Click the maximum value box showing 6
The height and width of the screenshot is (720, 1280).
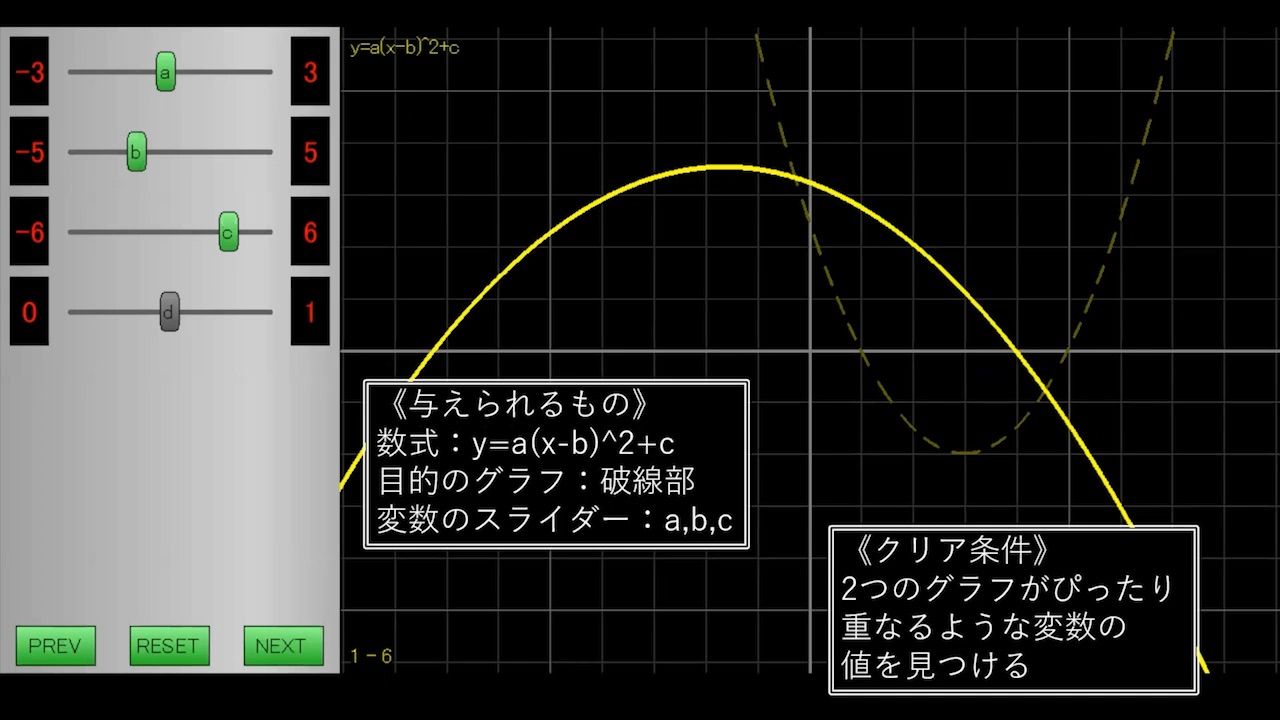[310, 232]
